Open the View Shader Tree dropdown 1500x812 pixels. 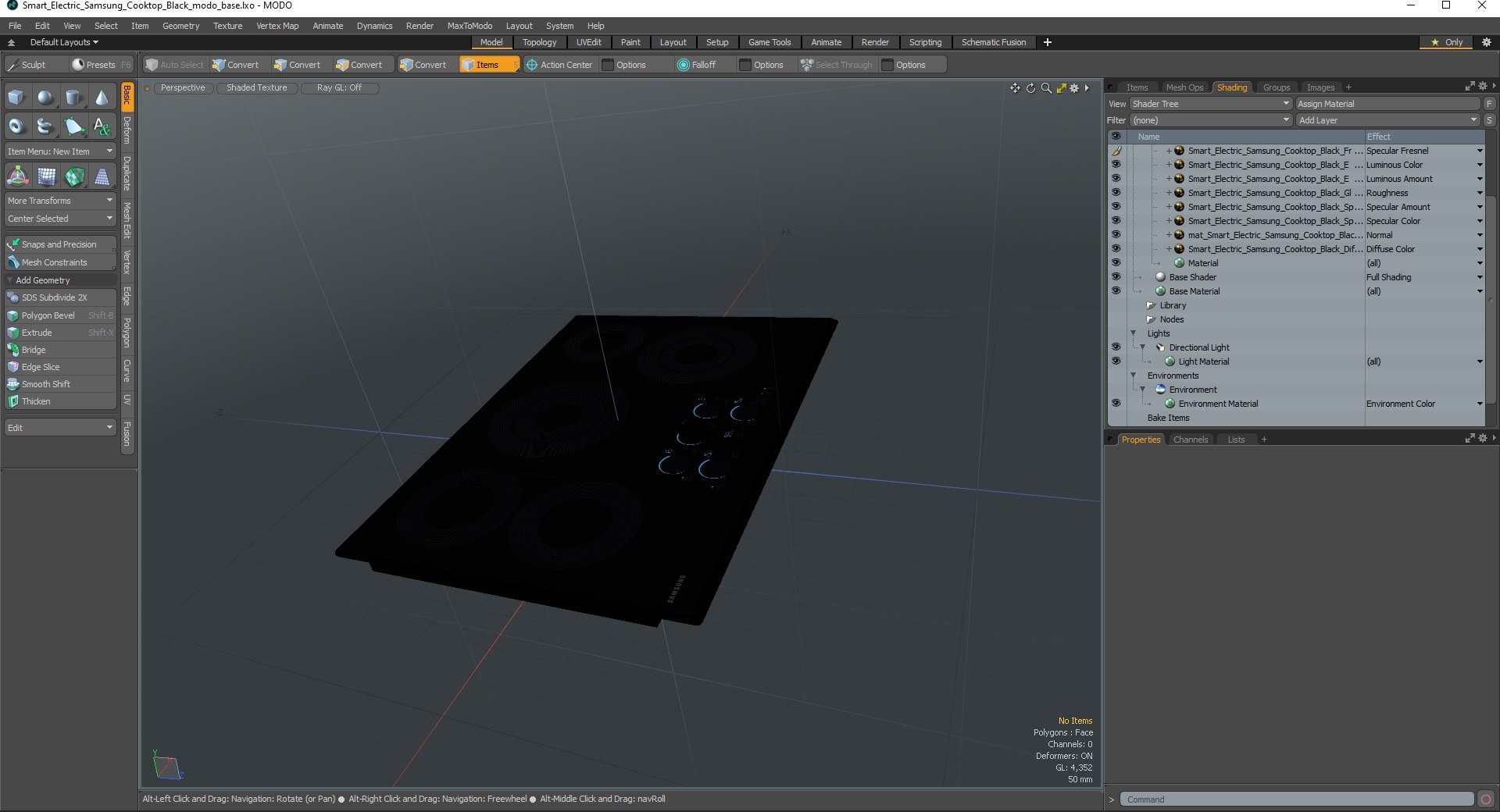[x=1211, y=104]
